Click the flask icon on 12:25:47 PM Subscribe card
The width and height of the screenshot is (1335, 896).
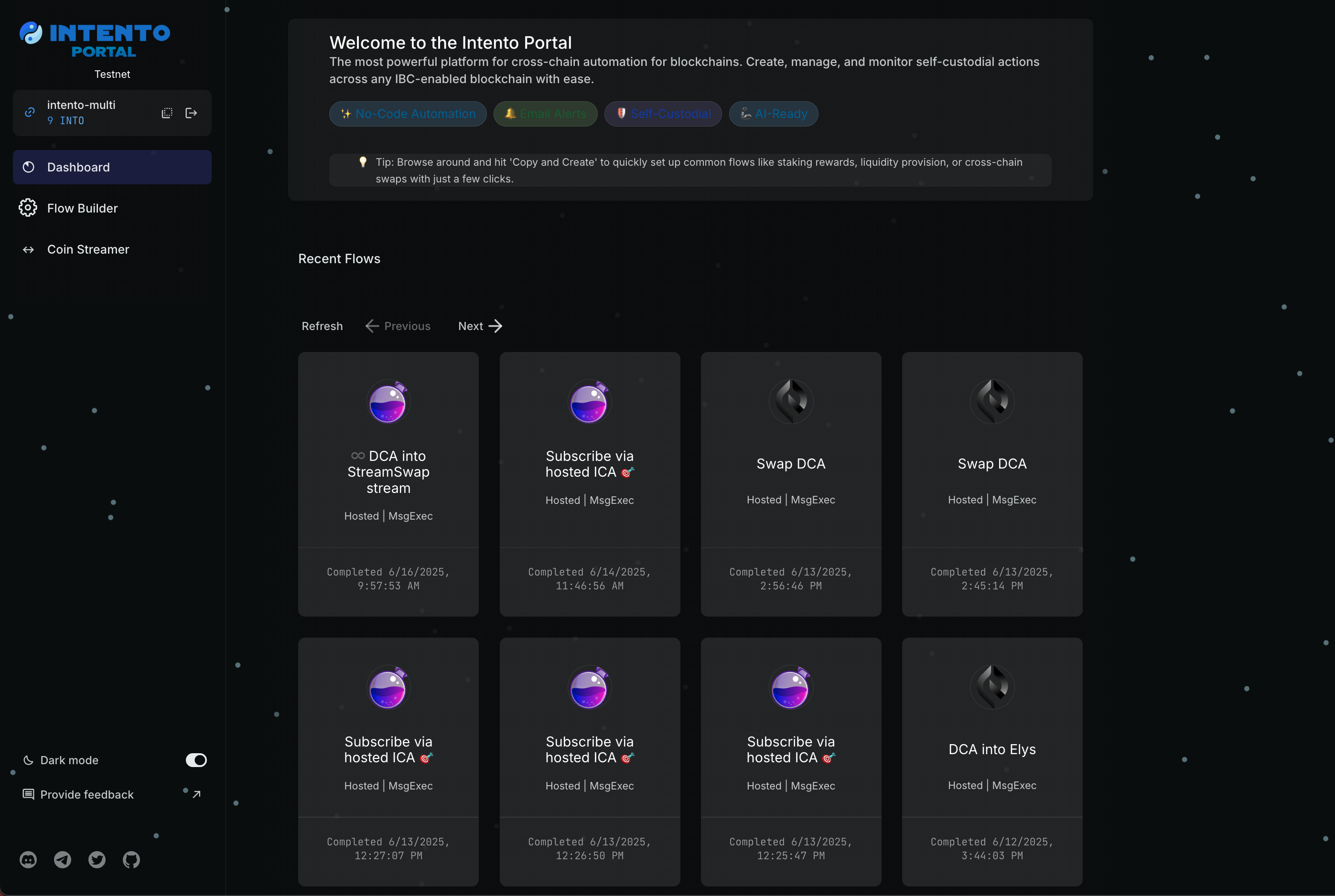(791, 687)
